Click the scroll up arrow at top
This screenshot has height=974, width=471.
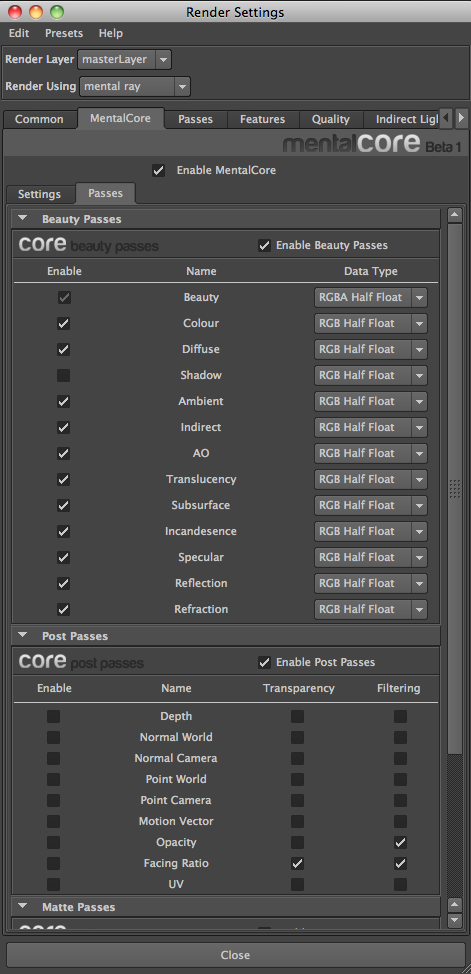coord(455,216)
